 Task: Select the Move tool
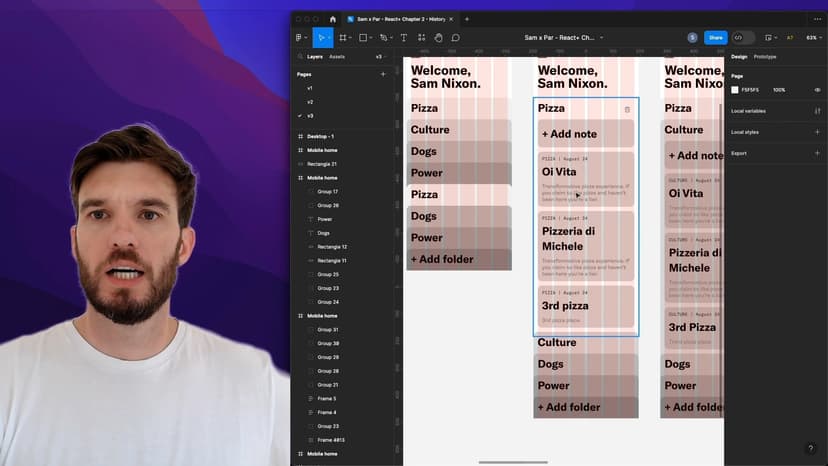coord(321,38)
